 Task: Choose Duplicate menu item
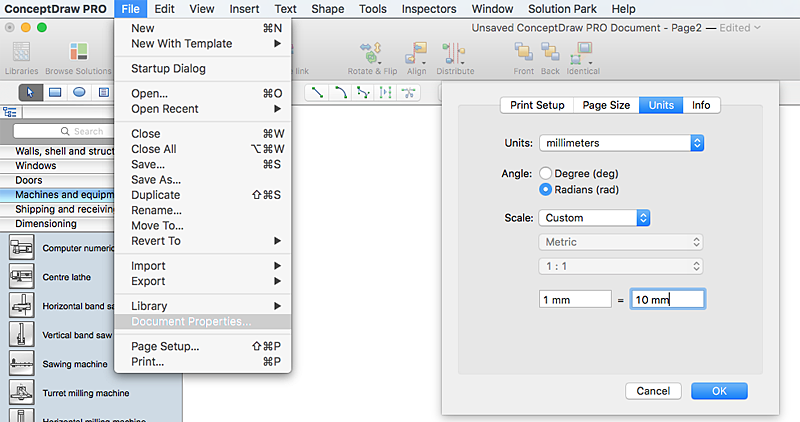coord(203,195)
